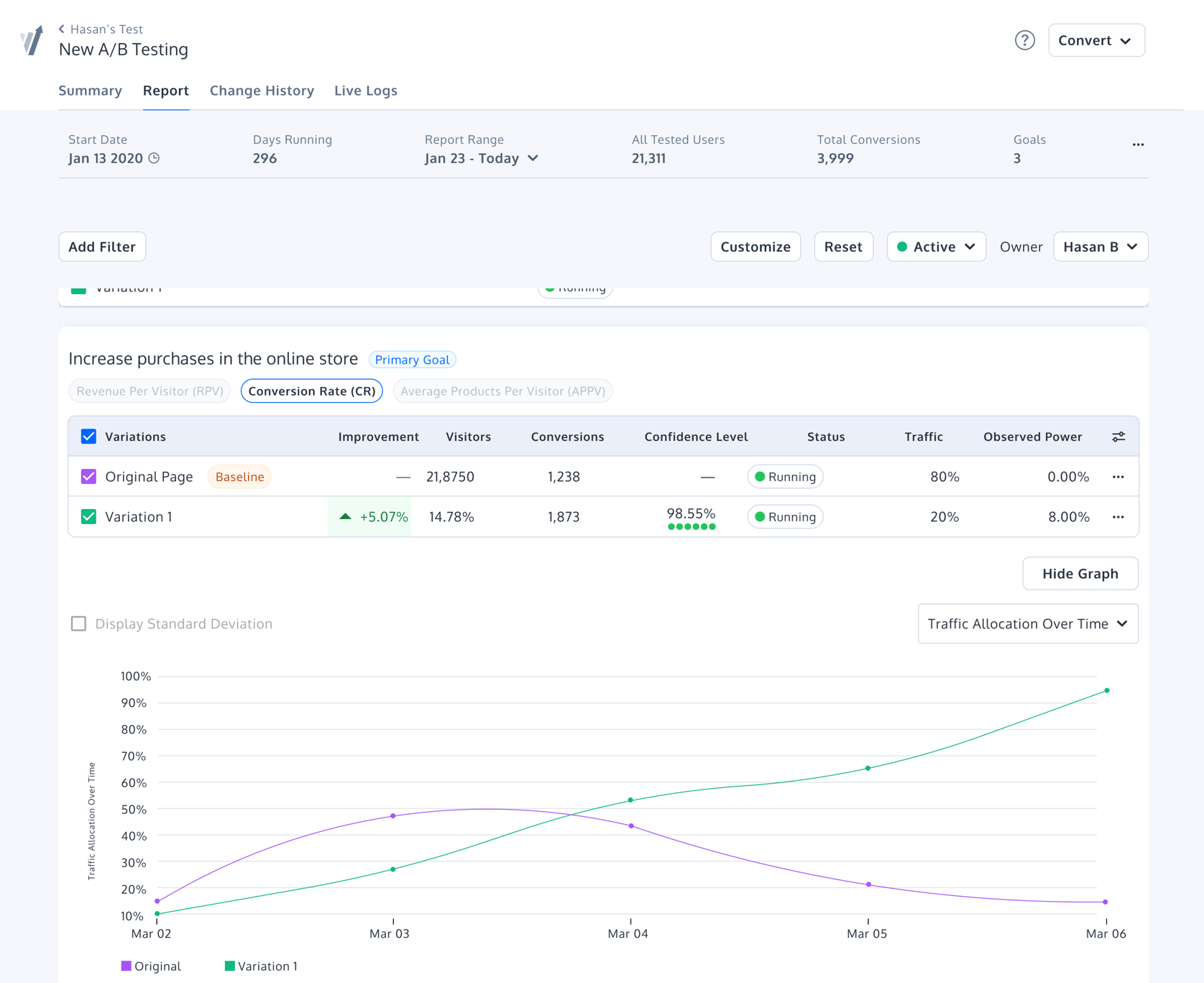Open the row menu for Variation 1
This screenshot has height=983, width=1204.
(x=1118, y=516)
